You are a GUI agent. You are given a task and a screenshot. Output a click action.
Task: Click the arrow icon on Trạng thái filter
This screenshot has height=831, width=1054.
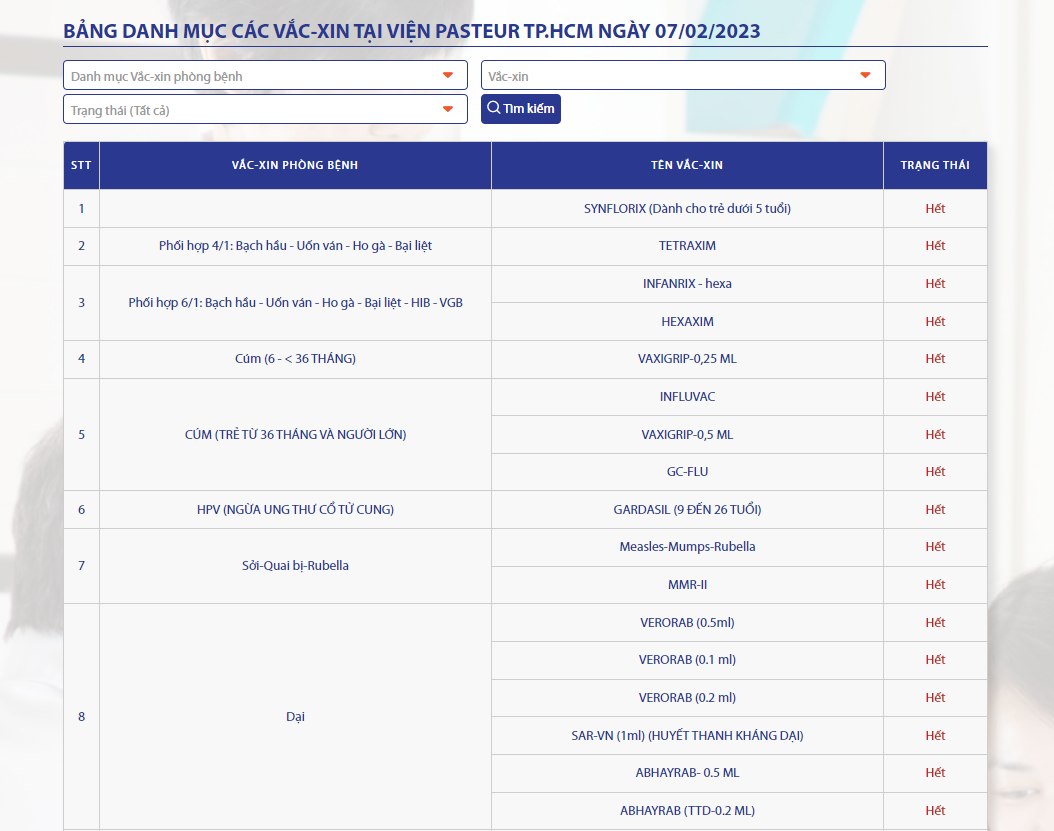pos(447,108)
